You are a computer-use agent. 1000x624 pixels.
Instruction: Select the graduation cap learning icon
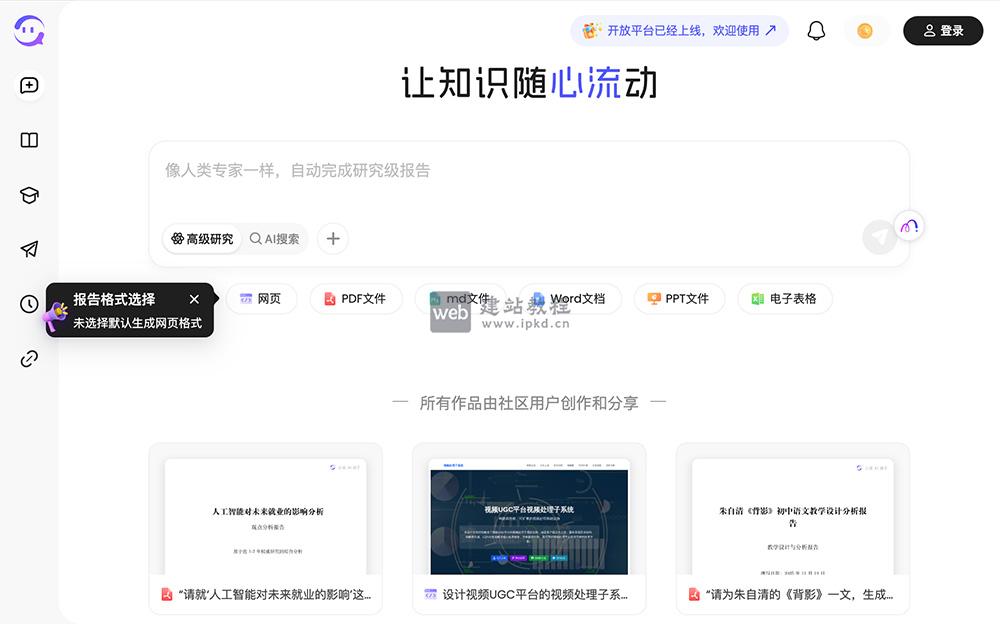pos(28,195)
